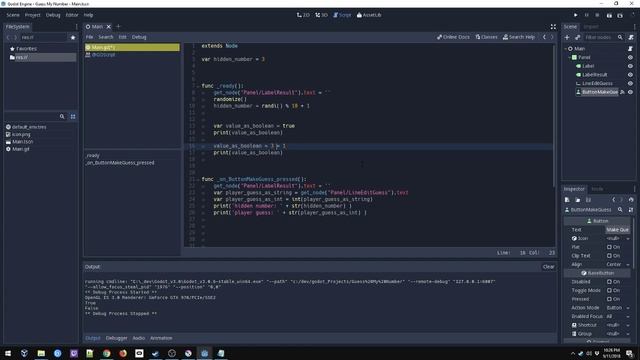Open the signals icon on ButtonMakeGuess

[622, 92]
